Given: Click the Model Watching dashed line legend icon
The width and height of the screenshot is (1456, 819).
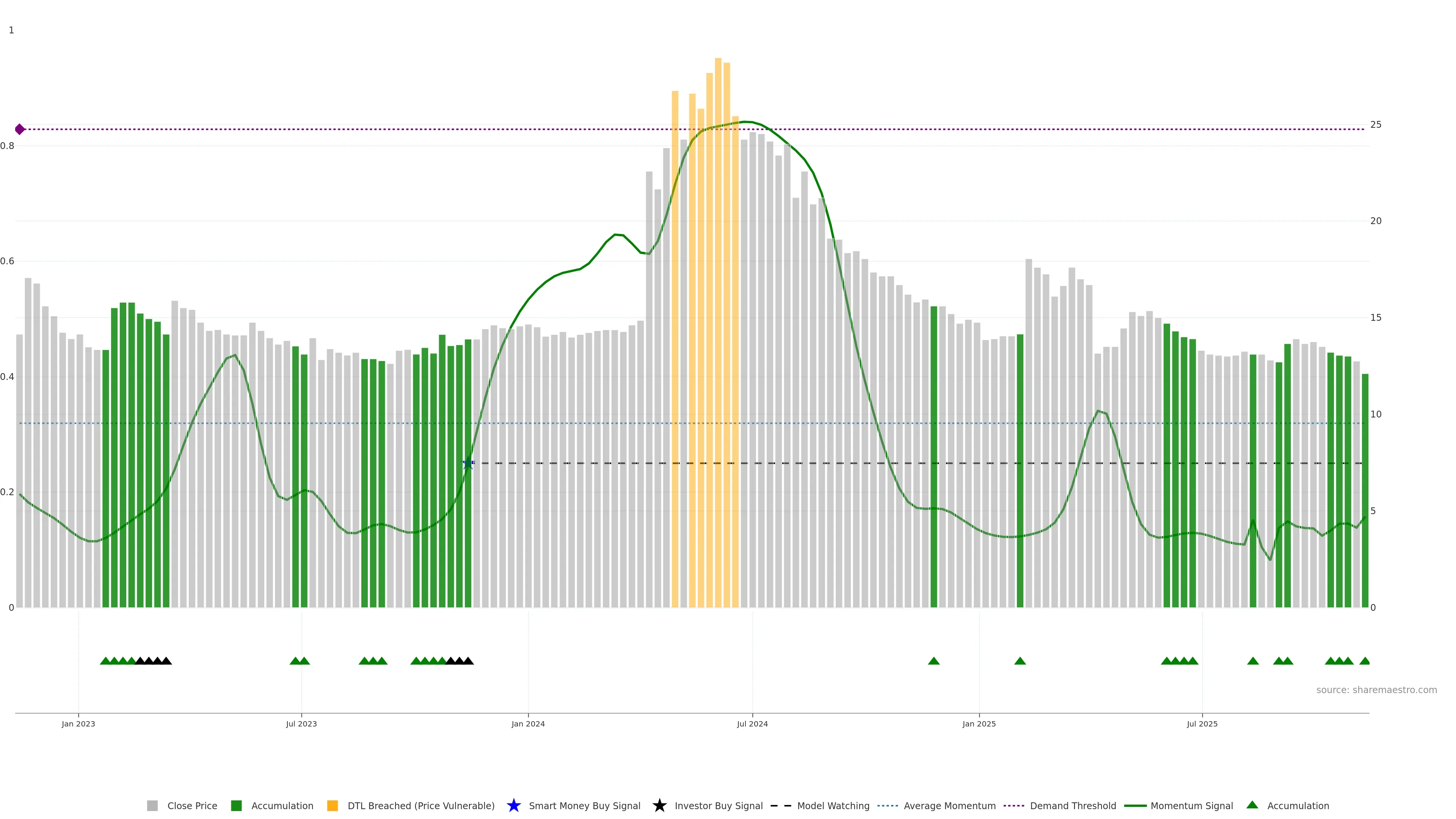Looking at the screenshot, I should point(781,805).
